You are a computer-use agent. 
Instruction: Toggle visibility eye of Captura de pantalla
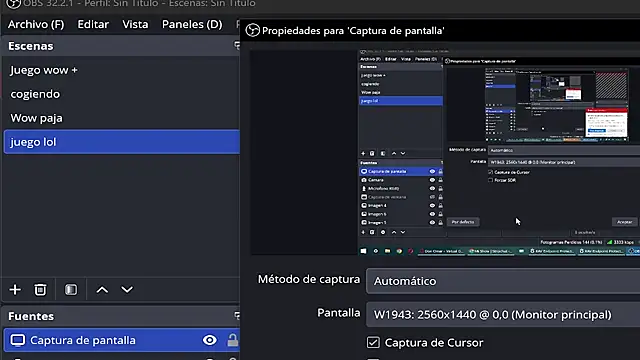click(x=209, y=340)
